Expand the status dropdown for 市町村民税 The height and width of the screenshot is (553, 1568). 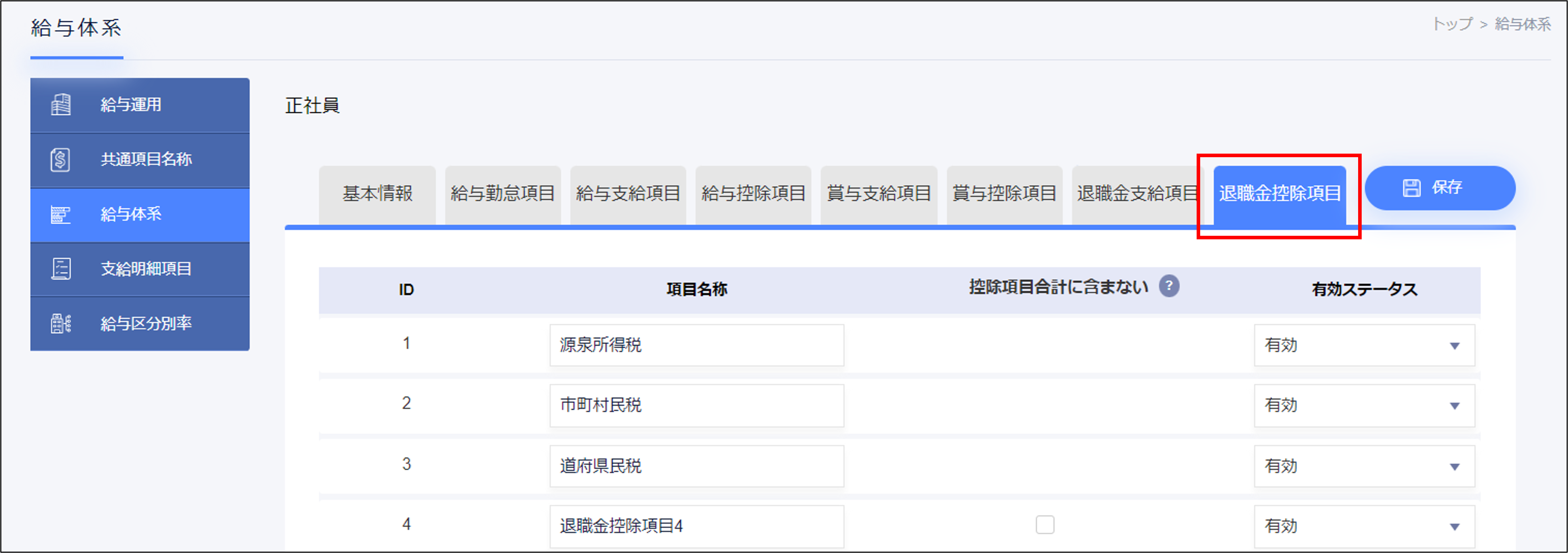tap(1363, 406)
